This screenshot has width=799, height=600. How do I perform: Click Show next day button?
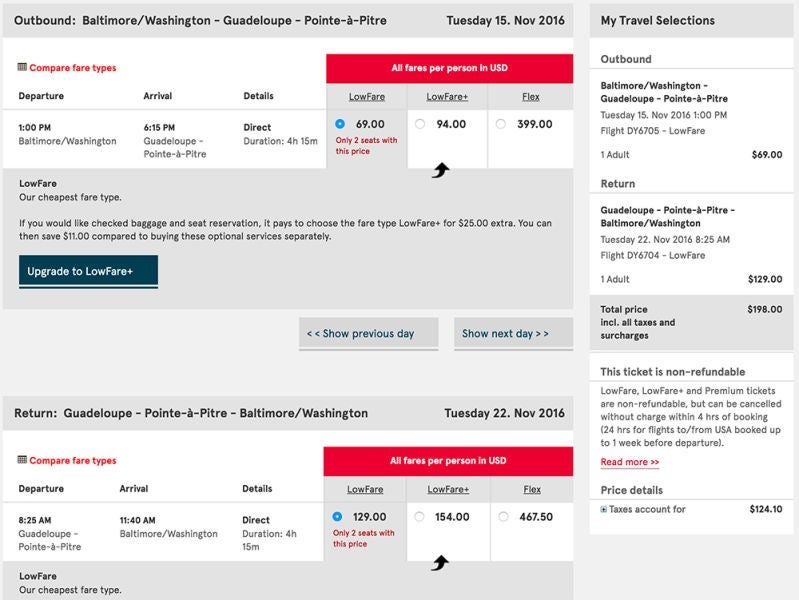click(x=513, y=334)
